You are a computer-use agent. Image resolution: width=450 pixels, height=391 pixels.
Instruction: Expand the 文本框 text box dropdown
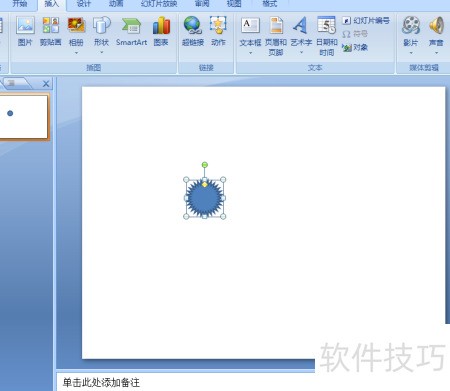[x=250, y=53]
